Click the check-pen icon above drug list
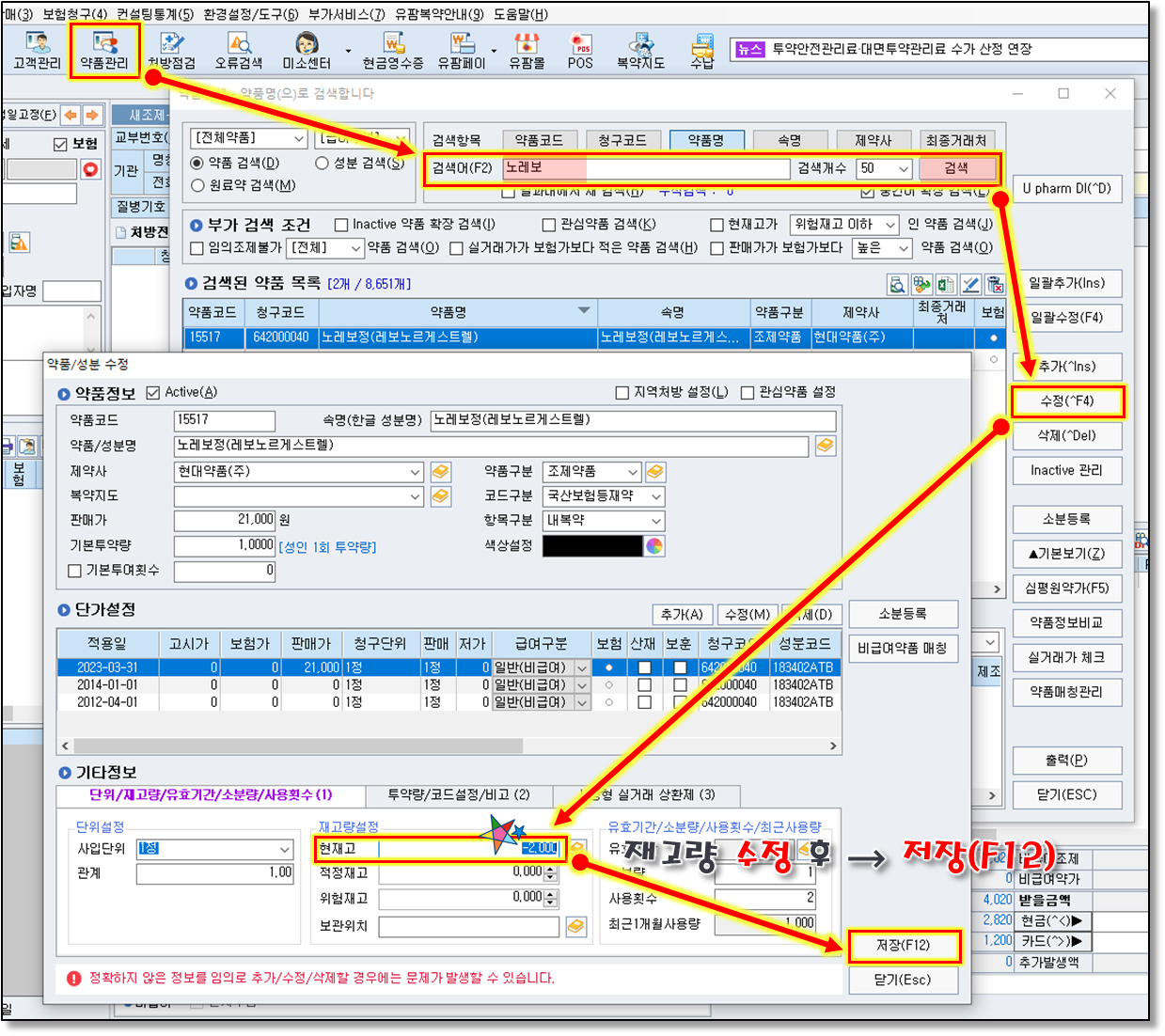 (970, 284)
